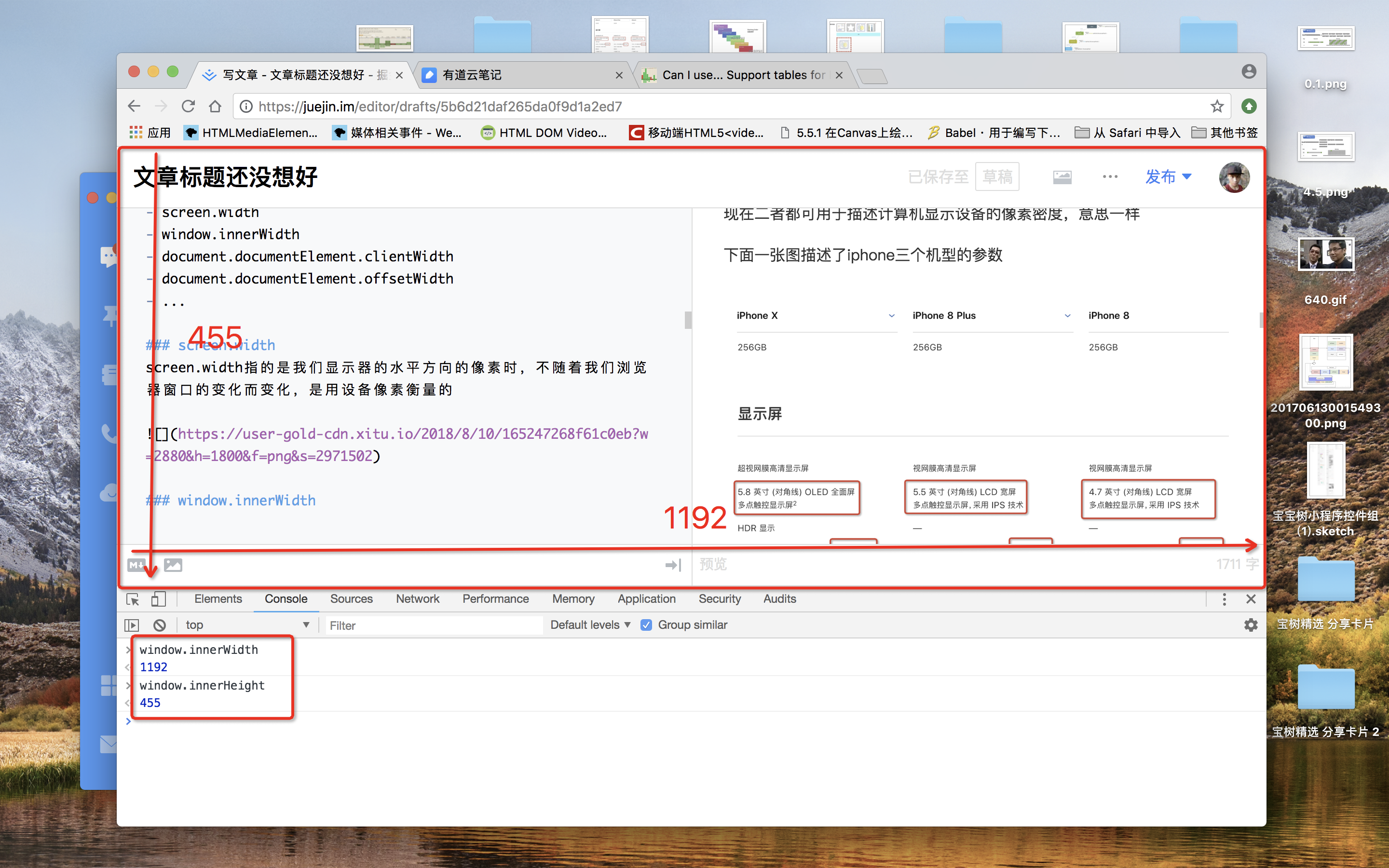Open the Audits tab

click(x=779, y=599)
